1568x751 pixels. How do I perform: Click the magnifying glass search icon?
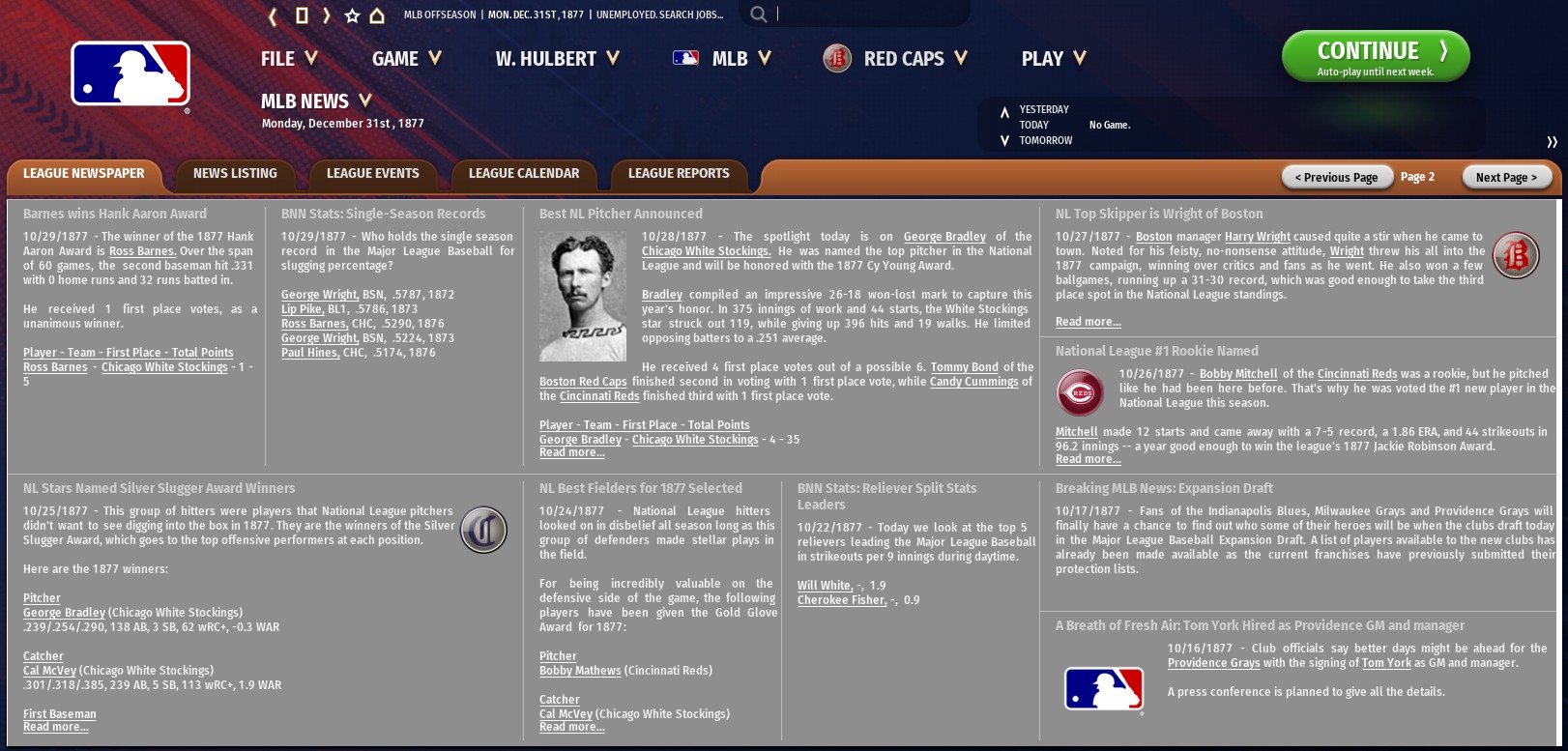(759, 14)
